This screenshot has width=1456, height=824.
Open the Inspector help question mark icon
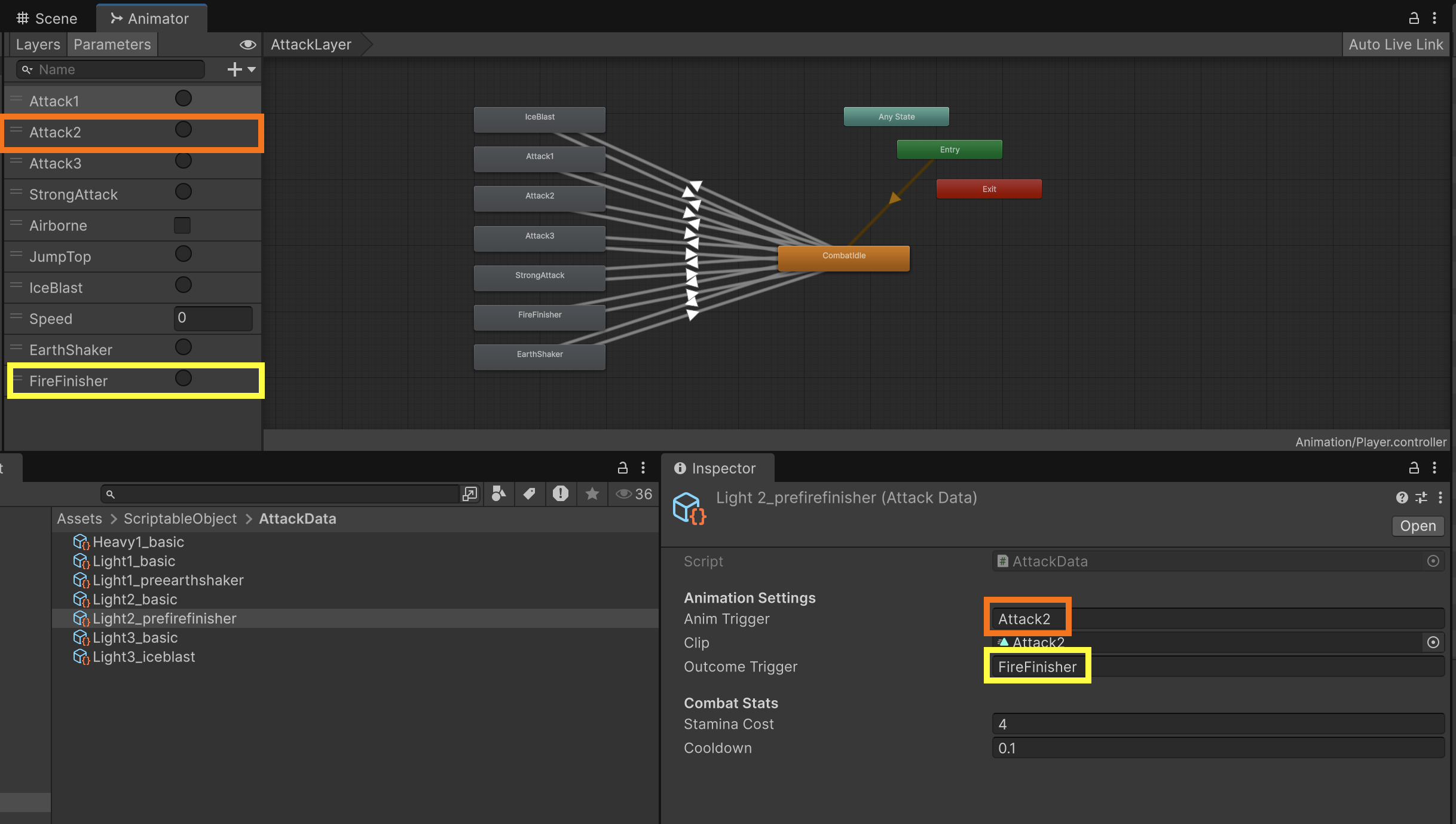coord(1402,498)
